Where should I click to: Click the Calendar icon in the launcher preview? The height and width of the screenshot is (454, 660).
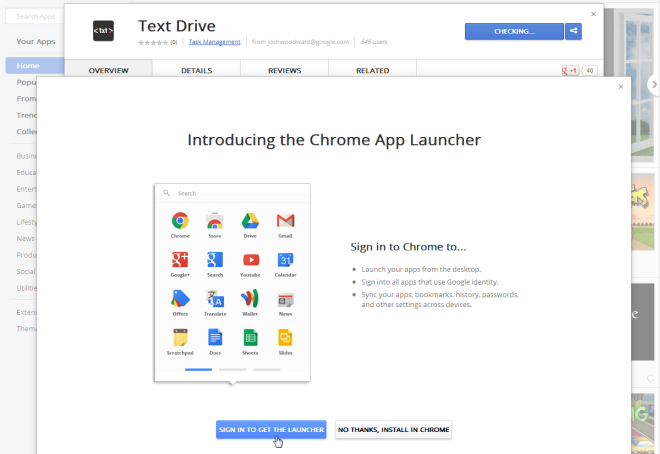(x=285, y=260)
